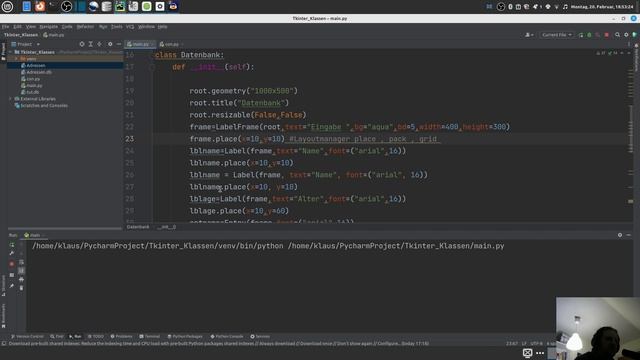Screen dimensions: 640x360
Task: Open the File menu
Action: pyautogui.click(x=5, y=27)
